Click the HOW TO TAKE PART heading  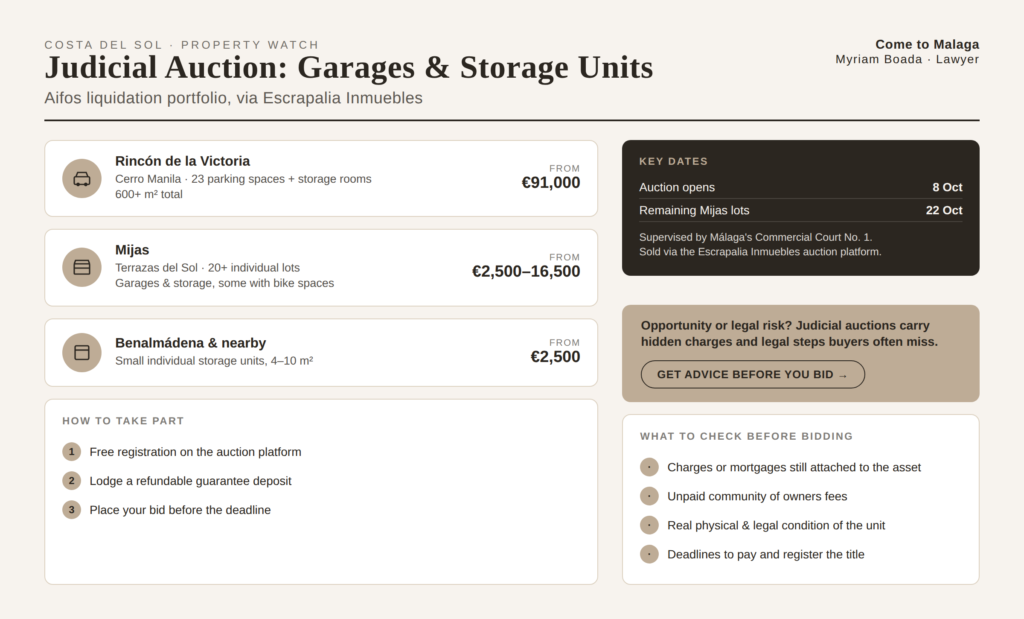point(123,421)
